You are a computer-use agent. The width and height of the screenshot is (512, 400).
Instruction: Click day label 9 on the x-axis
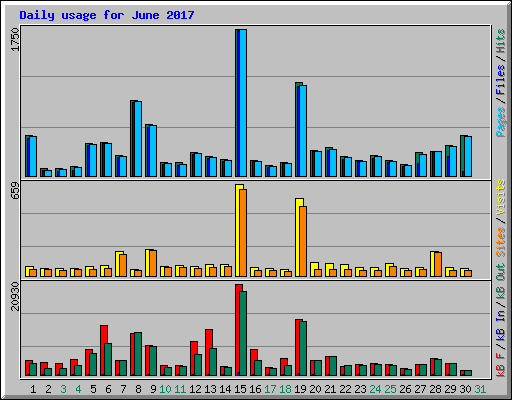coord(153,389)
